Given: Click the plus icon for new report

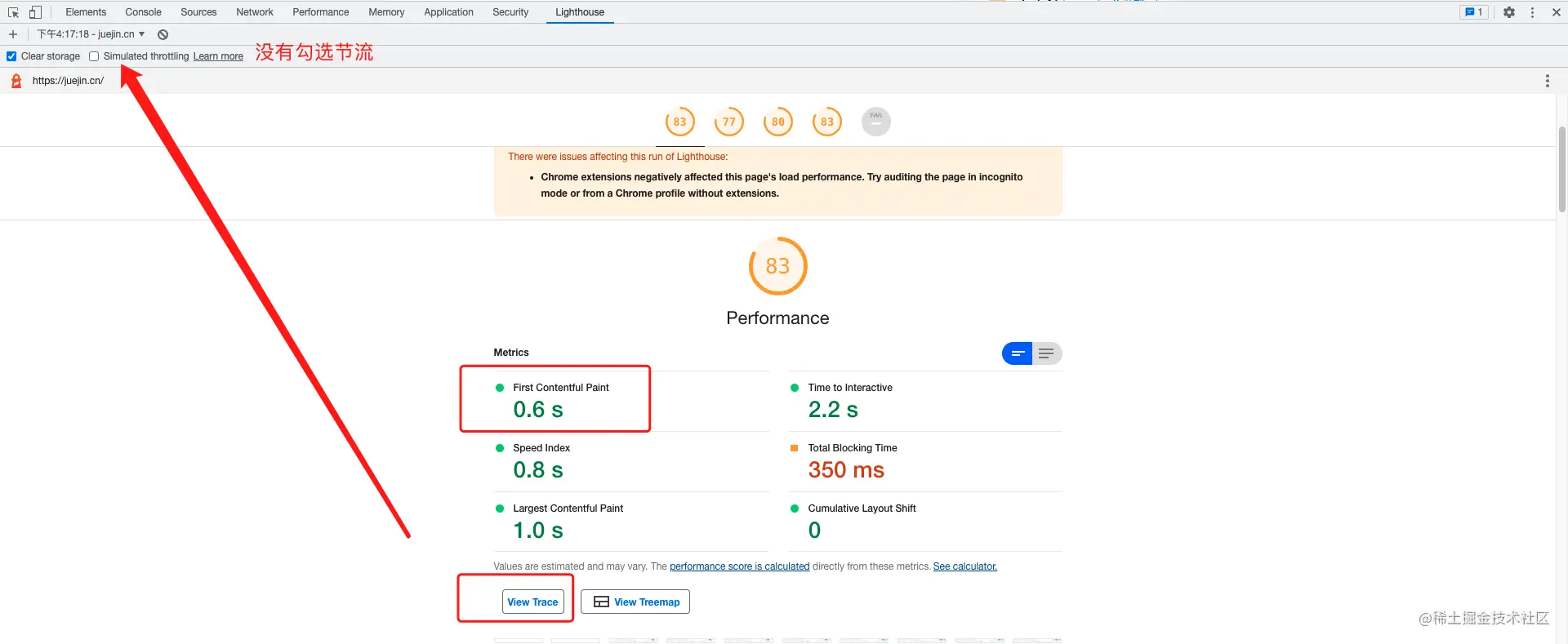Looking at the screenshot, I should click(x=13, y=34).
